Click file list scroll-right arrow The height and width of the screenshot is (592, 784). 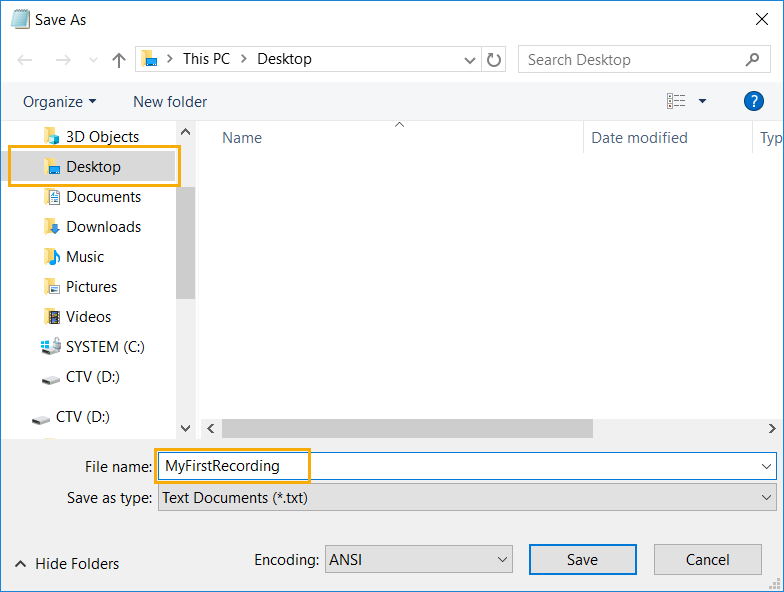click(x=772, y=428)
